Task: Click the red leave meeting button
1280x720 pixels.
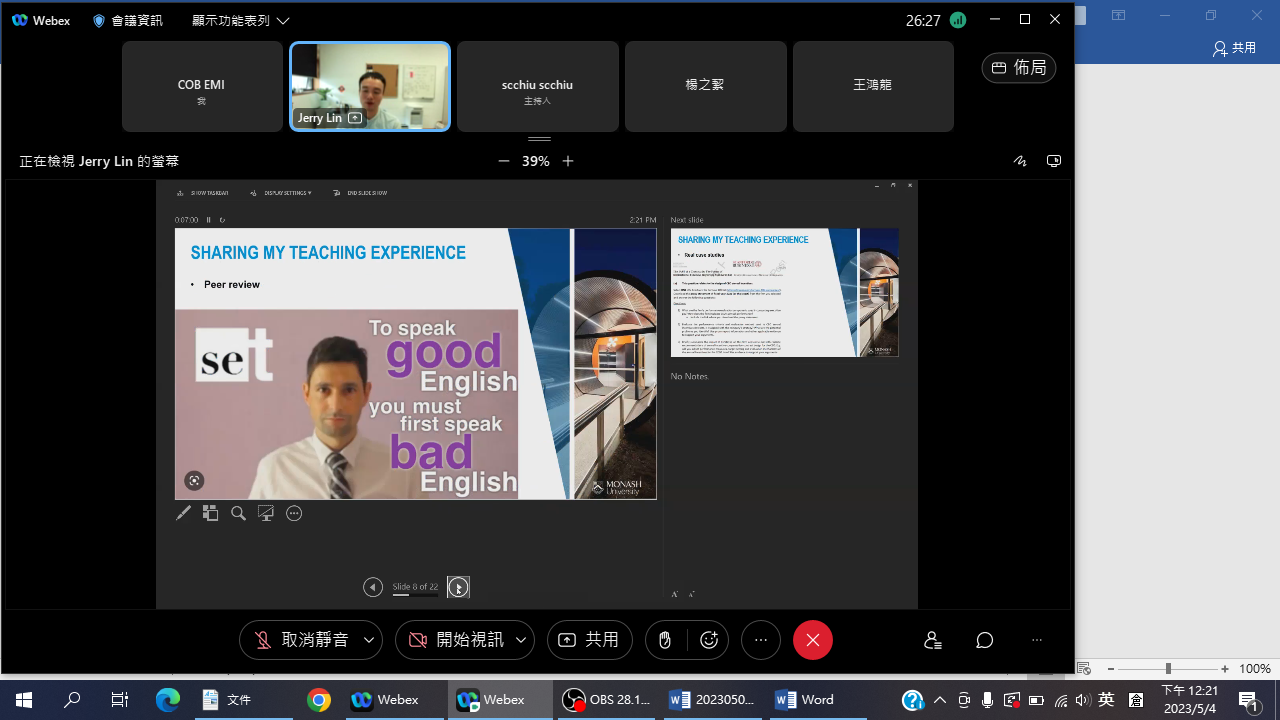Action: pyautogui.click(x=812, y=640)
